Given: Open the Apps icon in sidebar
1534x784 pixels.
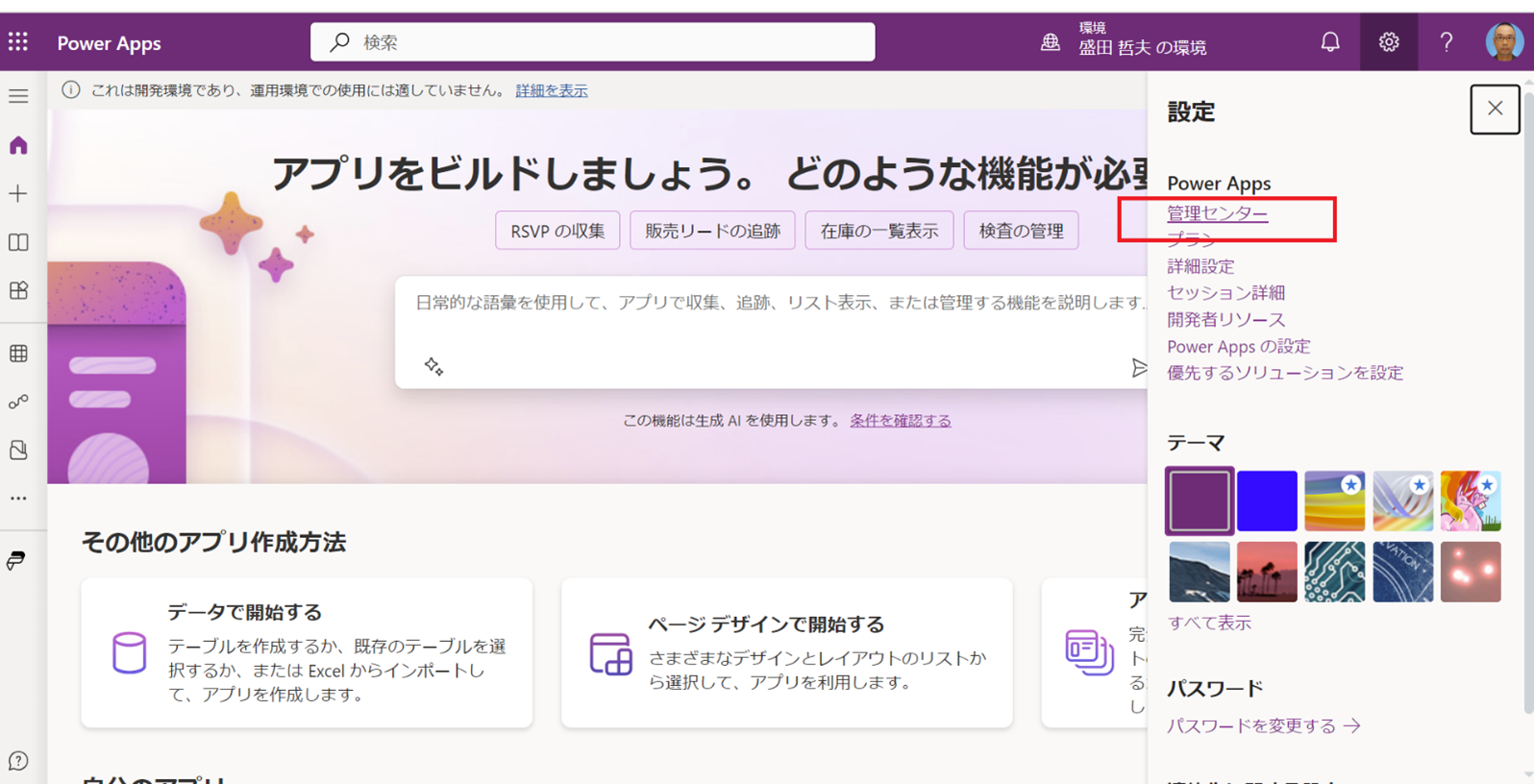Looking at the screenshot, I should 18,290.
